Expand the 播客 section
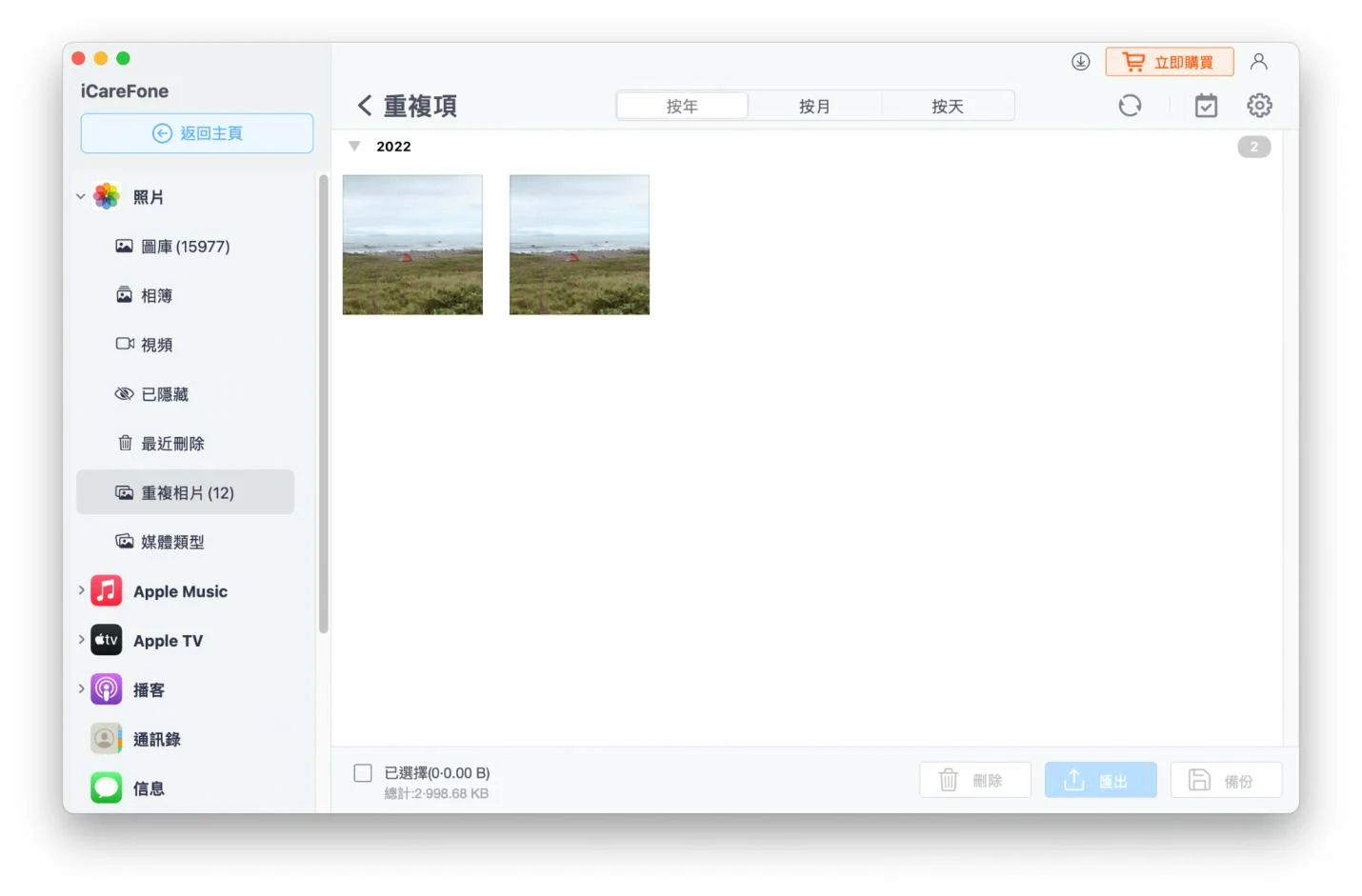 [81, 689]
